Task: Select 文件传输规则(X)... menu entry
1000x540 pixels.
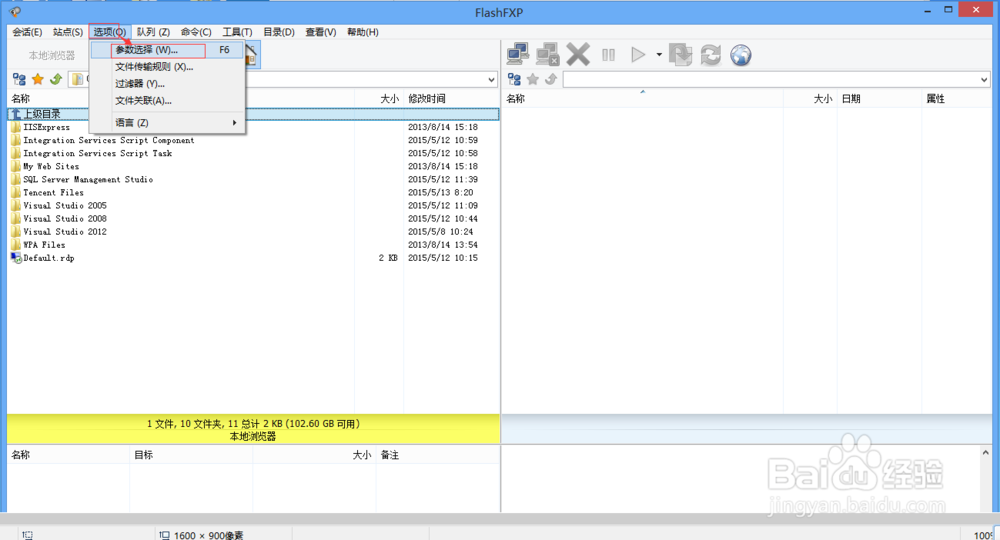Action: pos(167,67)
